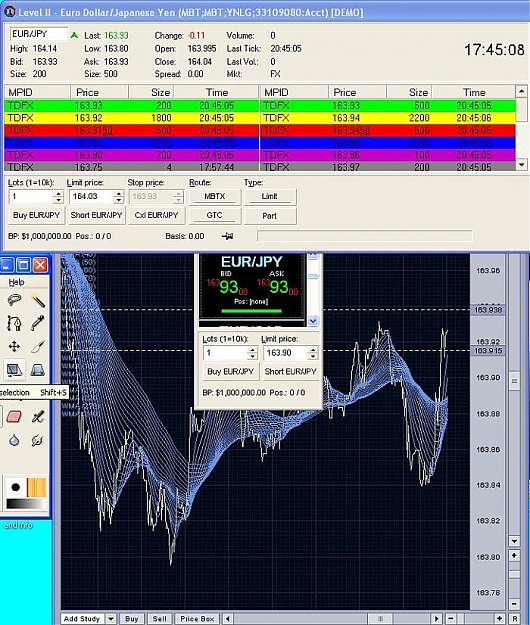
Task: Toggle the Price Box button
Action: [x=197, y=619]
